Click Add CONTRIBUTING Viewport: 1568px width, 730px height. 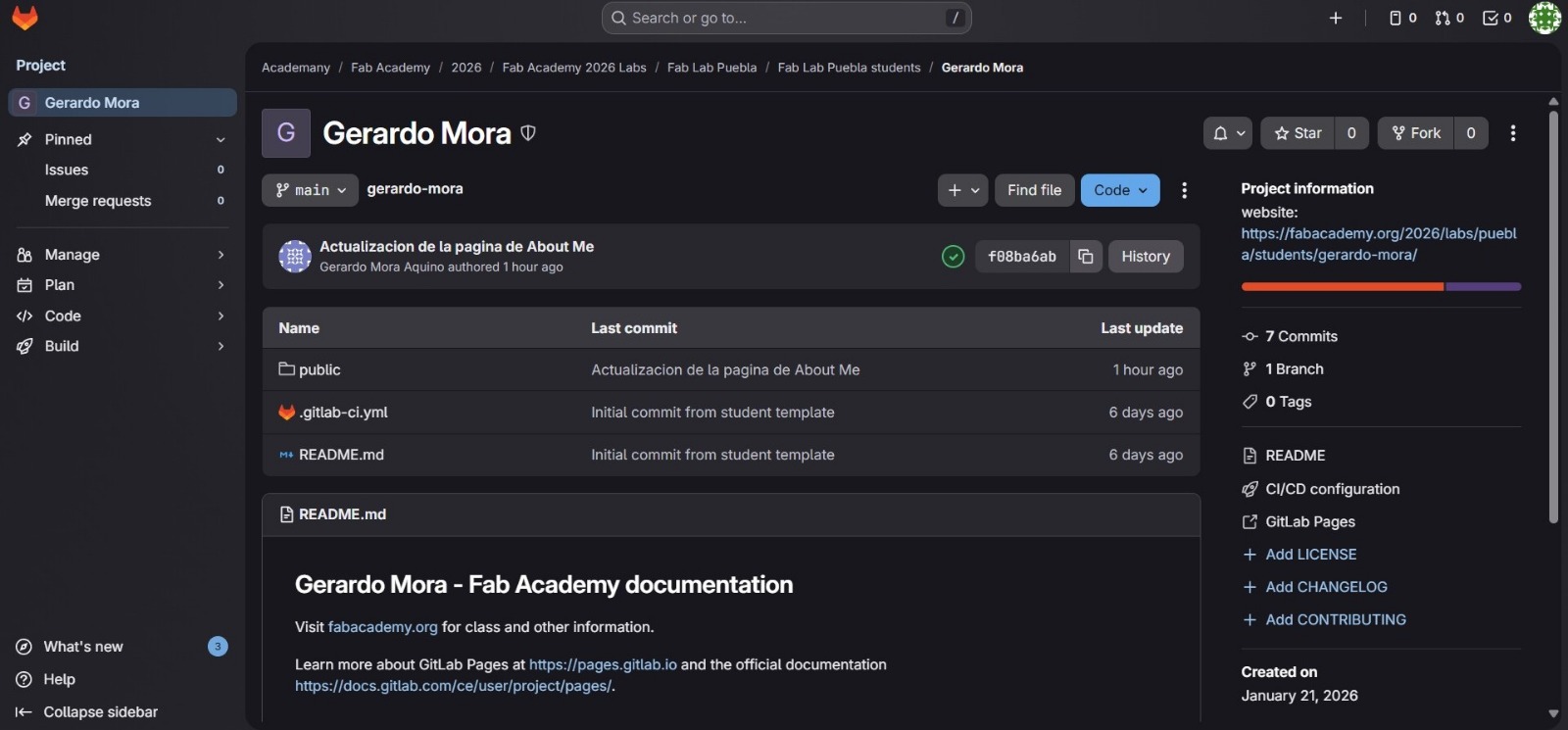(1335, 619)
